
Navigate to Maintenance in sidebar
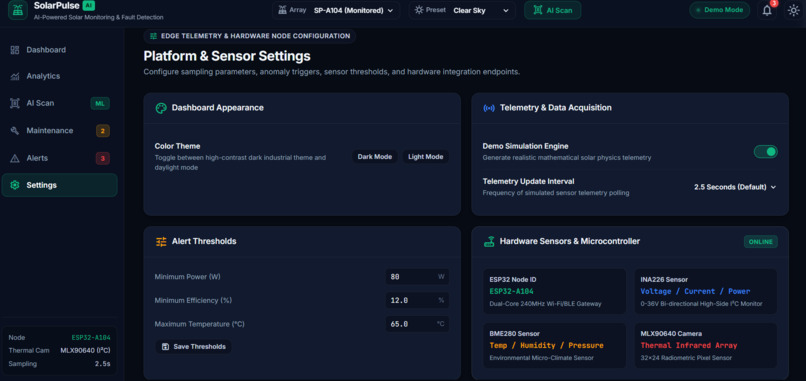60,131
